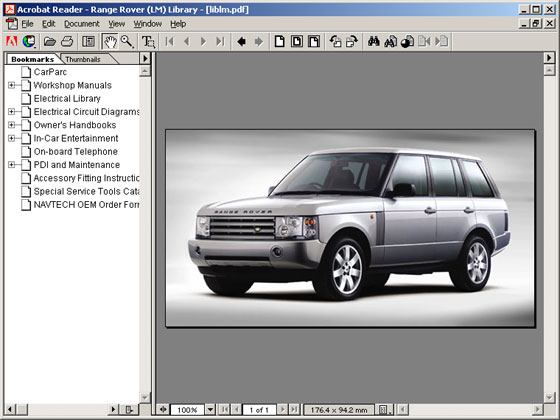560x420 pixels.
Task: Open the File menu
Action: (x=27, y=24)
